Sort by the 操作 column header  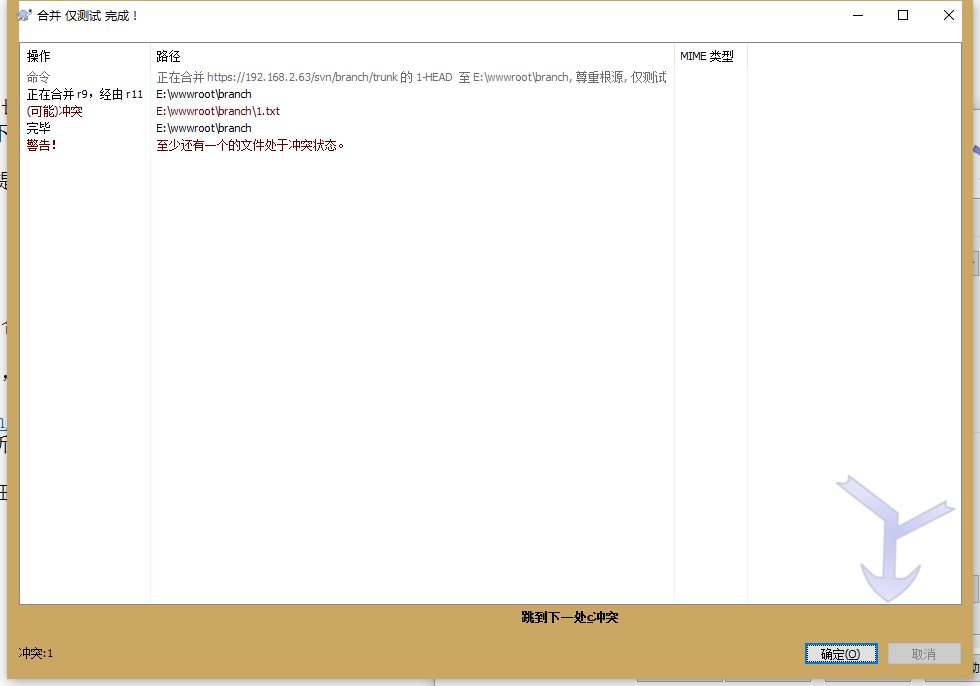click(x=85, y=56)
